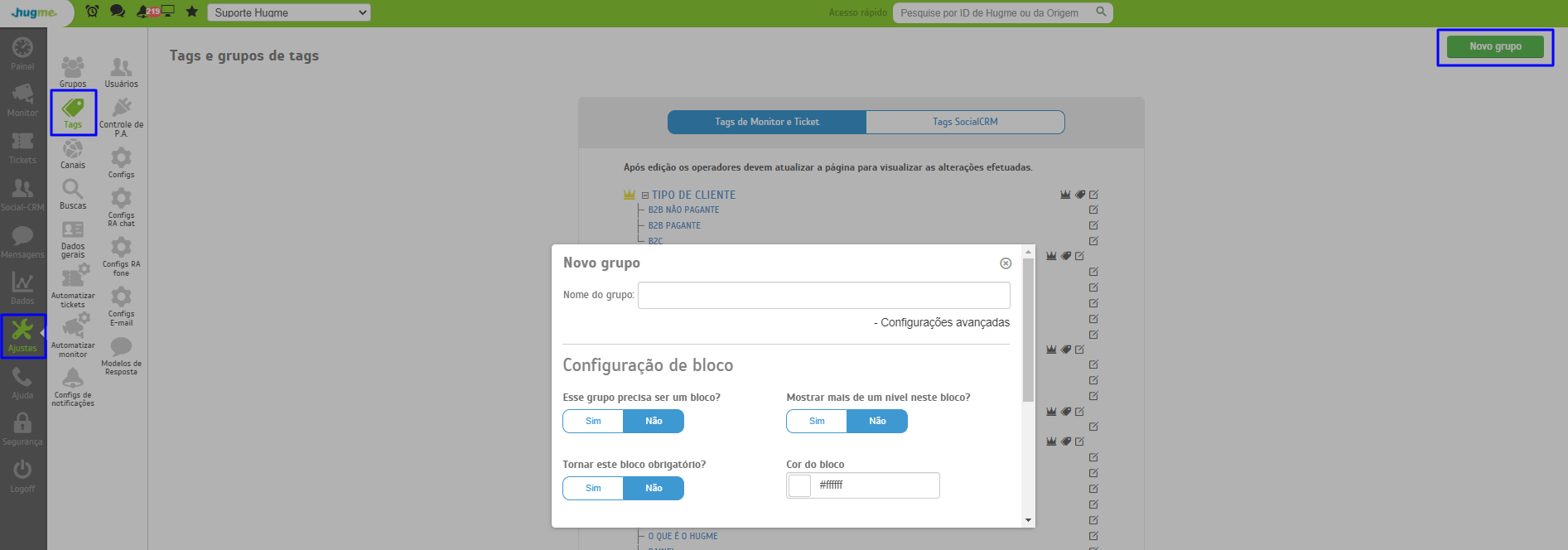1568x550 pixels.
Task: Set 'Esse grupo precisa ser um bloco?' to Sim
Action: point(593,421)
